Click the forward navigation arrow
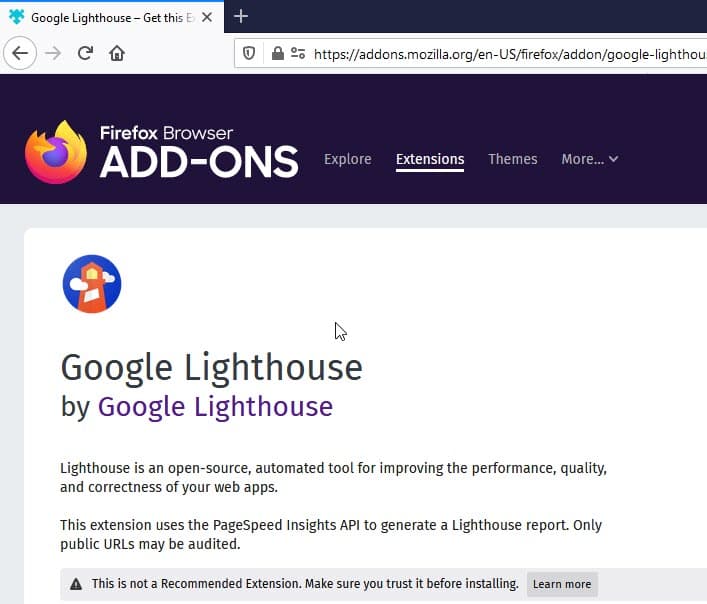Screen dimensions: 707x604 click(x=53, y=54)
